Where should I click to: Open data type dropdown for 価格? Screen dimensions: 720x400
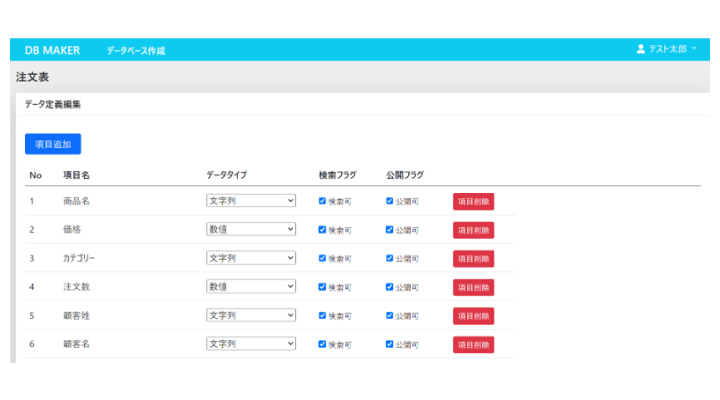pos(251,230)
